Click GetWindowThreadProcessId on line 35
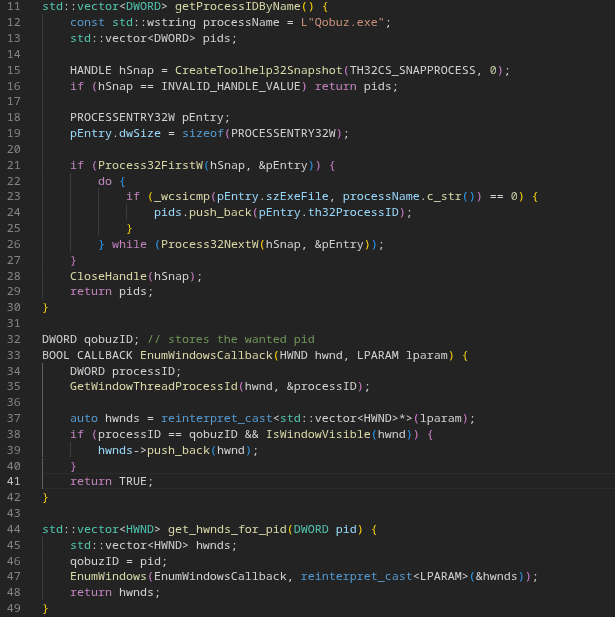Screen dimensions: 615x617 (154, 386)
